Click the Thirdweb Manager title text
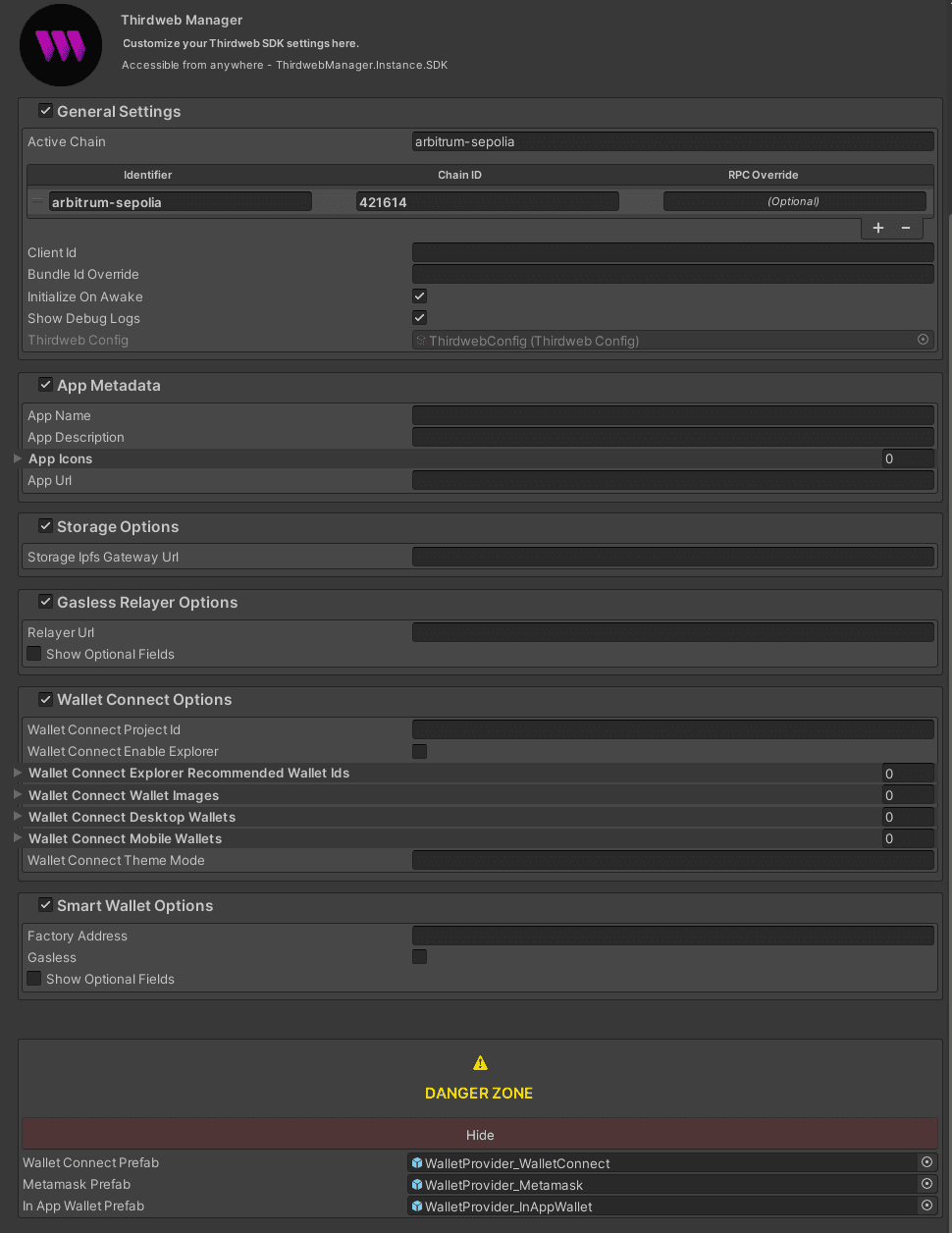952x1233 pixels. coord(183,20)
